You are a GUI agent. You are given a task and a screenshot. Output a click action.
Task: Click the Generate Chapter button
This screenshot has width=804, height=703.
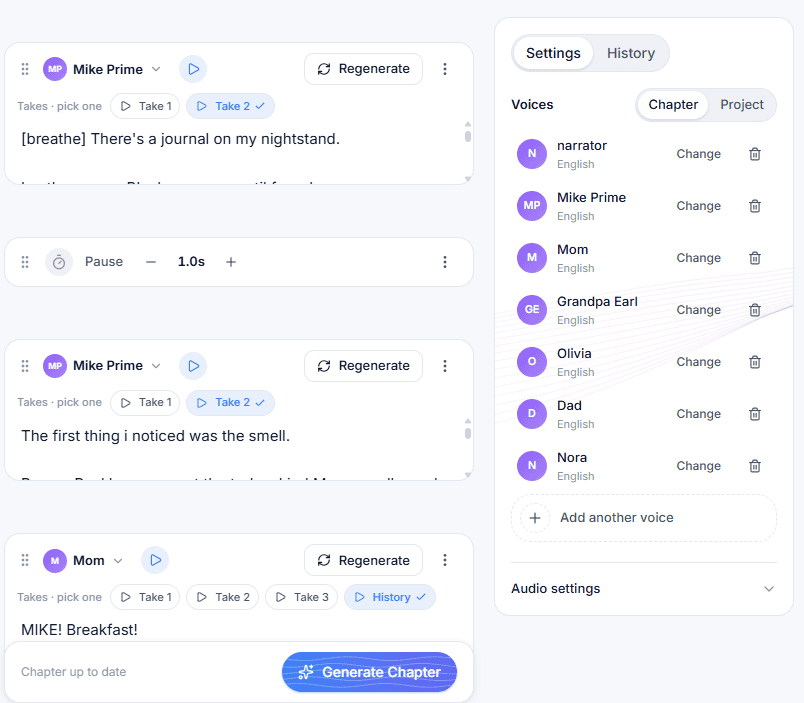[x=369, y=672]
